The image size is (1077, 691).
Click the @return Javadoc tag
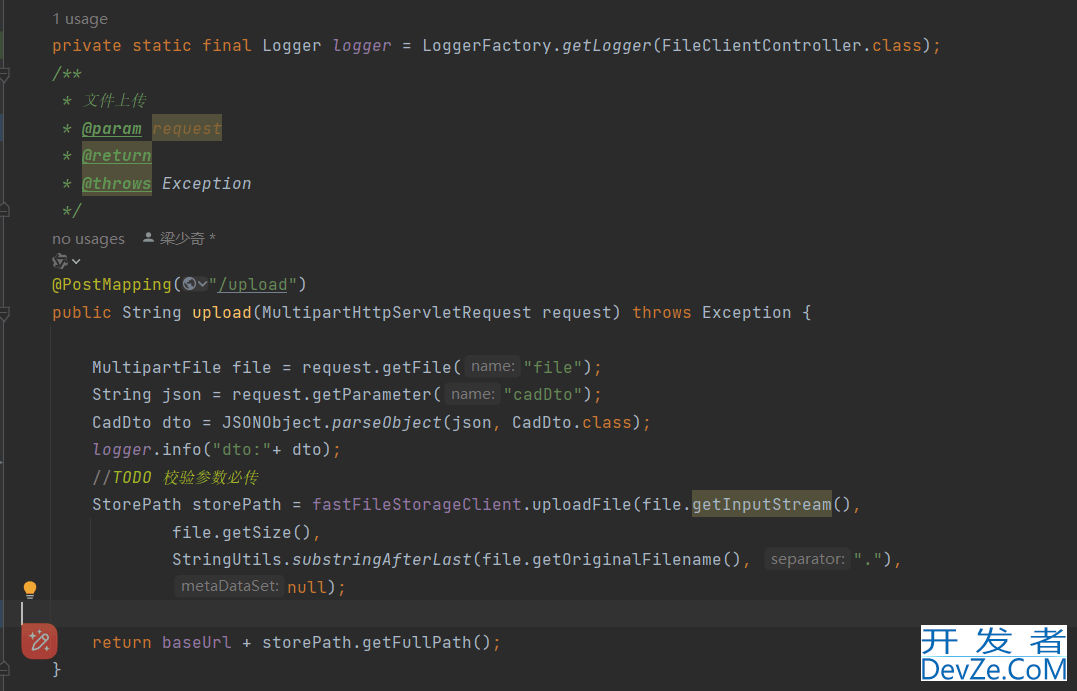coord(117,156)
